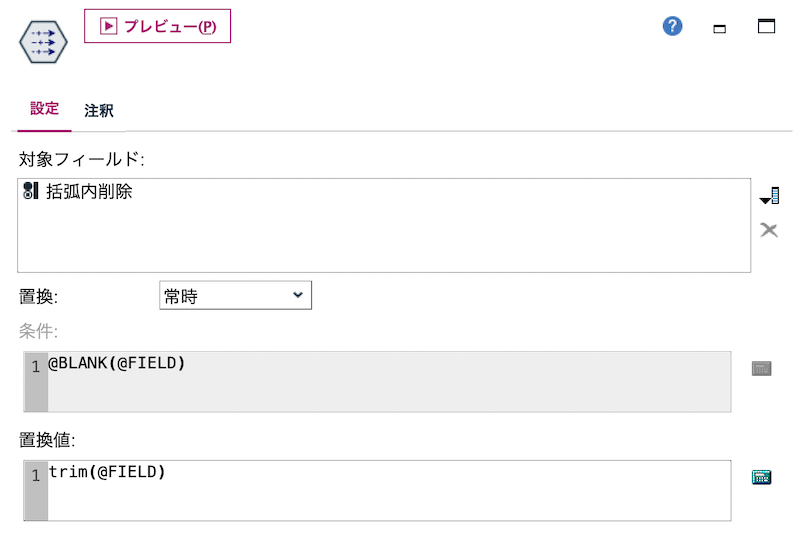Remove selected field with the X icon

(x=769, y=230)
